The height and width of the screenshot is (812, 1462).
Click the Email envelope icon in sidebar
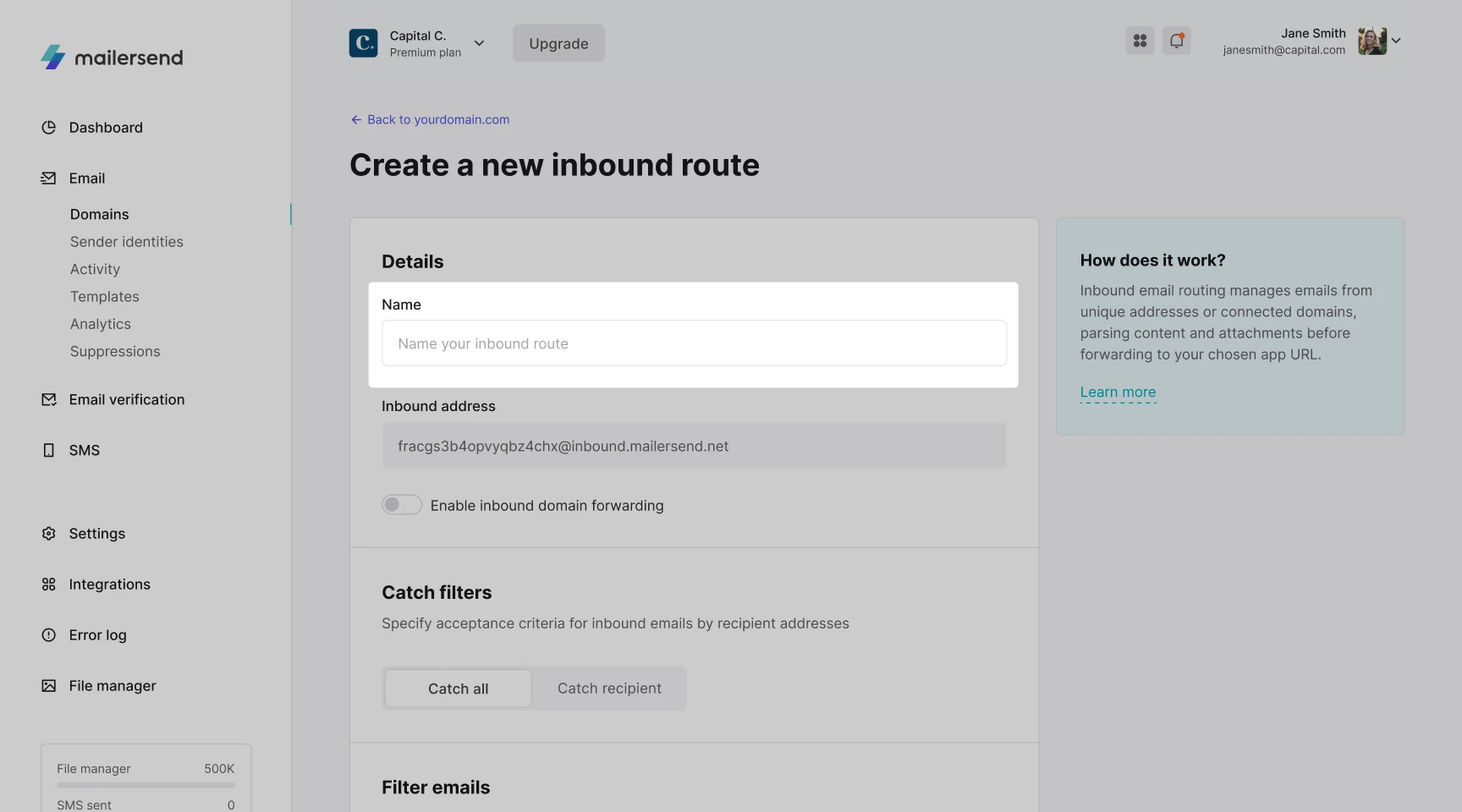pos(49,178)
